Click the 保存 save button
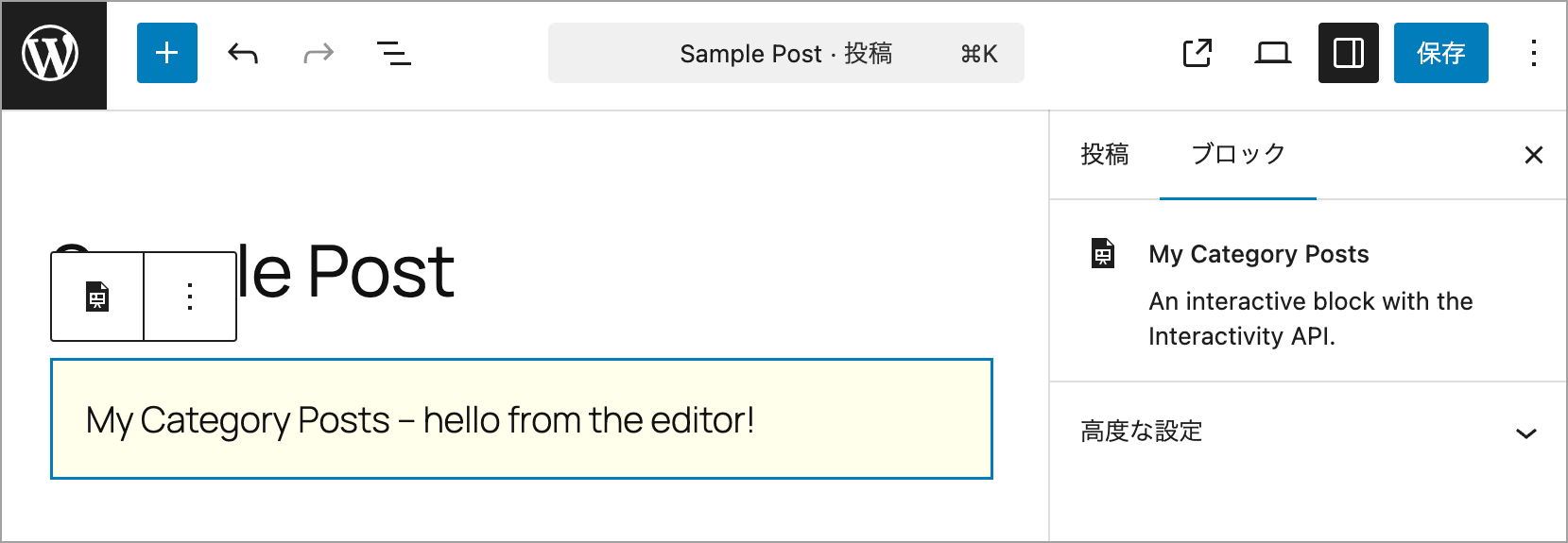The width and height of the screenshot is (1568, 543). [1441, 53]
